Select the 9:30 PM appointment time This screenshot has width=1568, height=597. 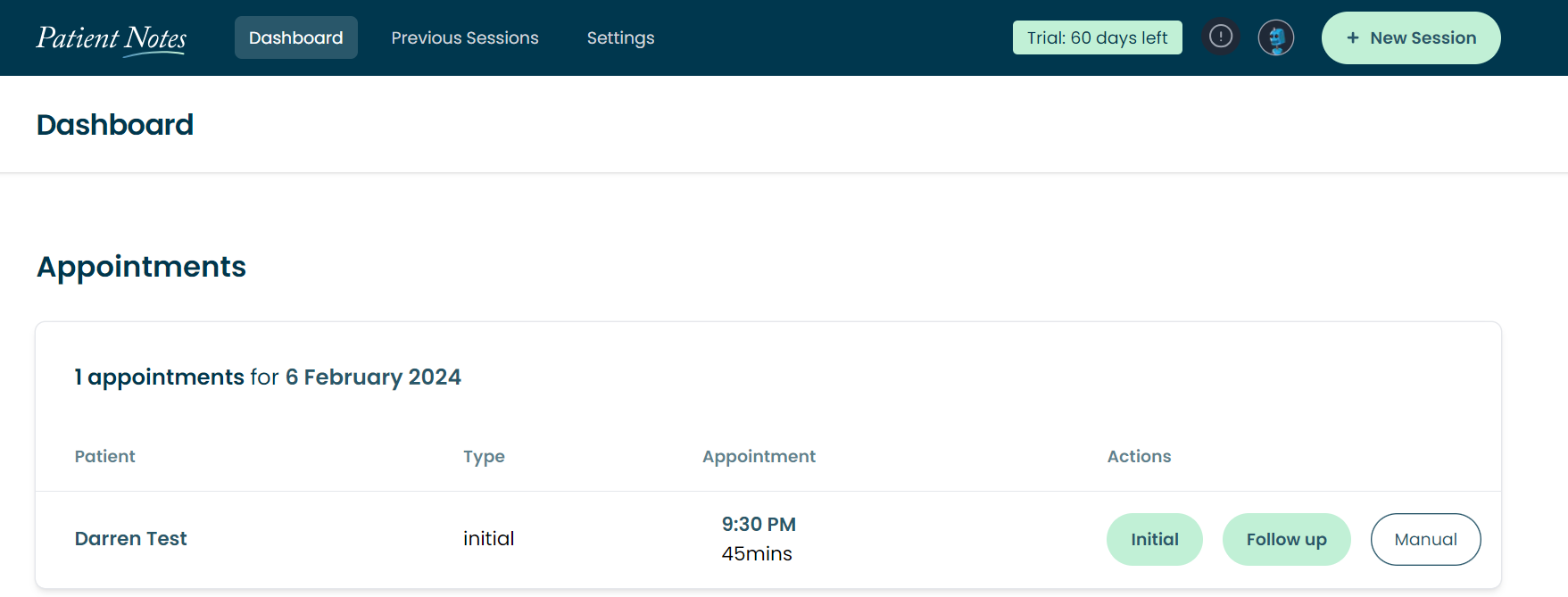[x=759, y=524]
